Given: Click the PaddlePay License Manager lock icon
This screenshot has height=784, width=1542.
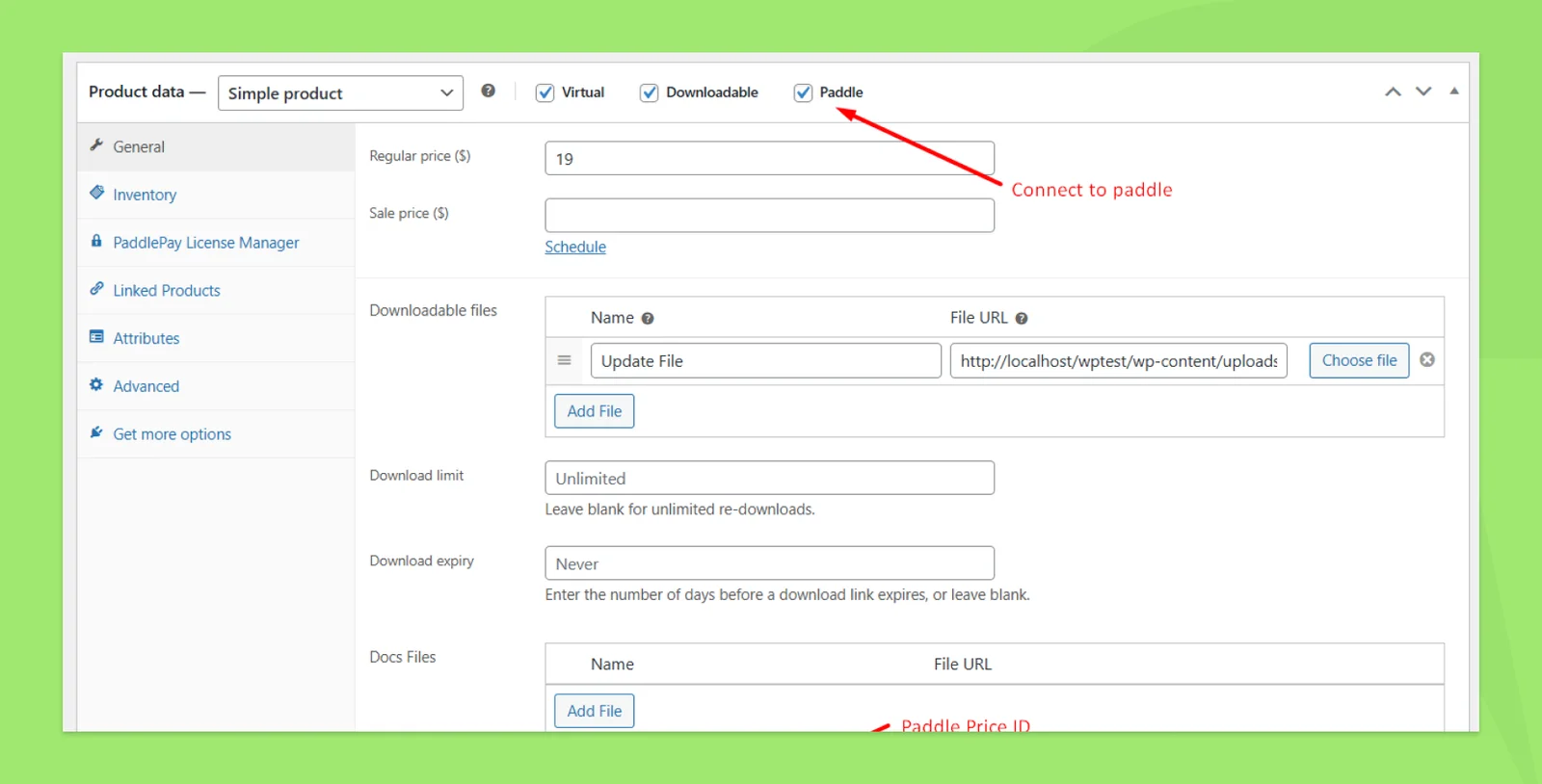Looking at the screenshot, I should tap(96, 241).
